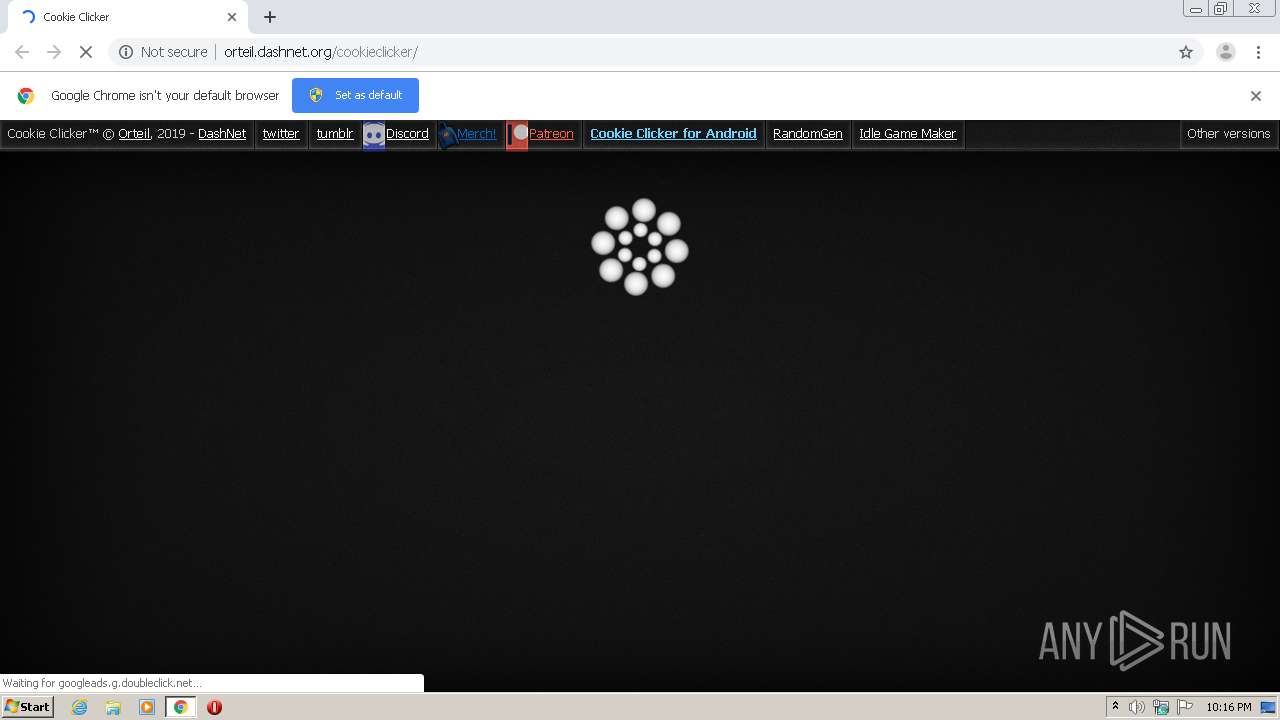Viewport: 1280px width, 720px height.
Task: Close the Cookie Clicker tab
Action: tap(232, 17)
